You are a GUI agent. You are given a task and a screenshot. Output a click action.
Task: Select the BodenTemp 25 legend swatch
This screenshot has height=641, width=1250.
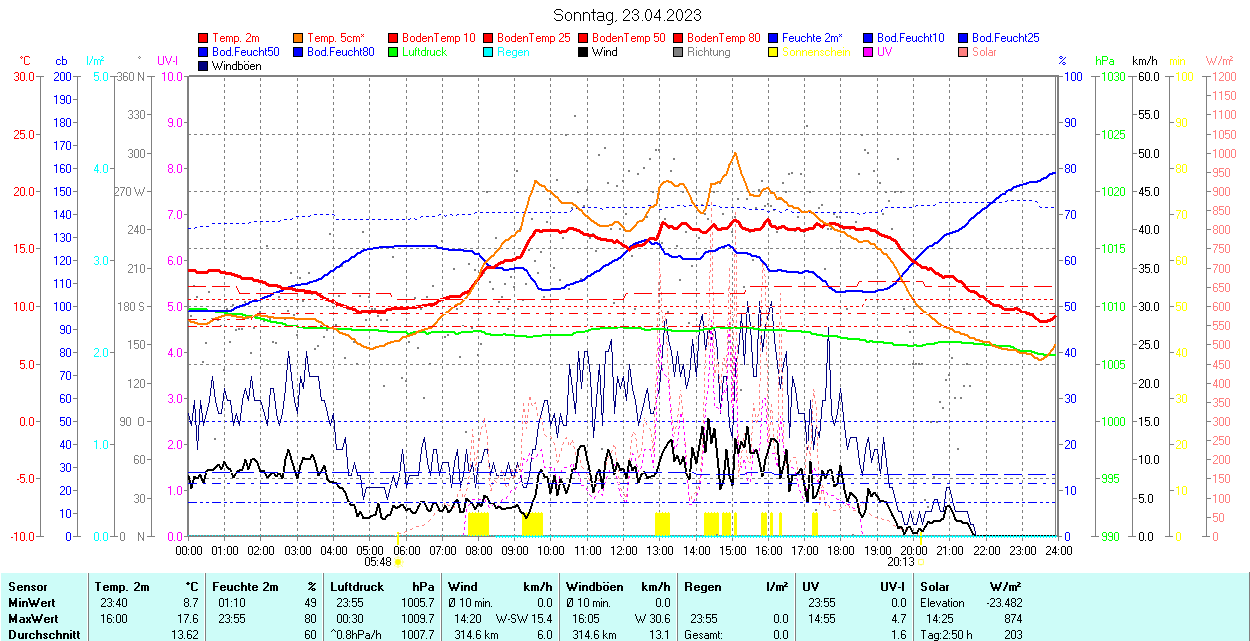point(488,38)
